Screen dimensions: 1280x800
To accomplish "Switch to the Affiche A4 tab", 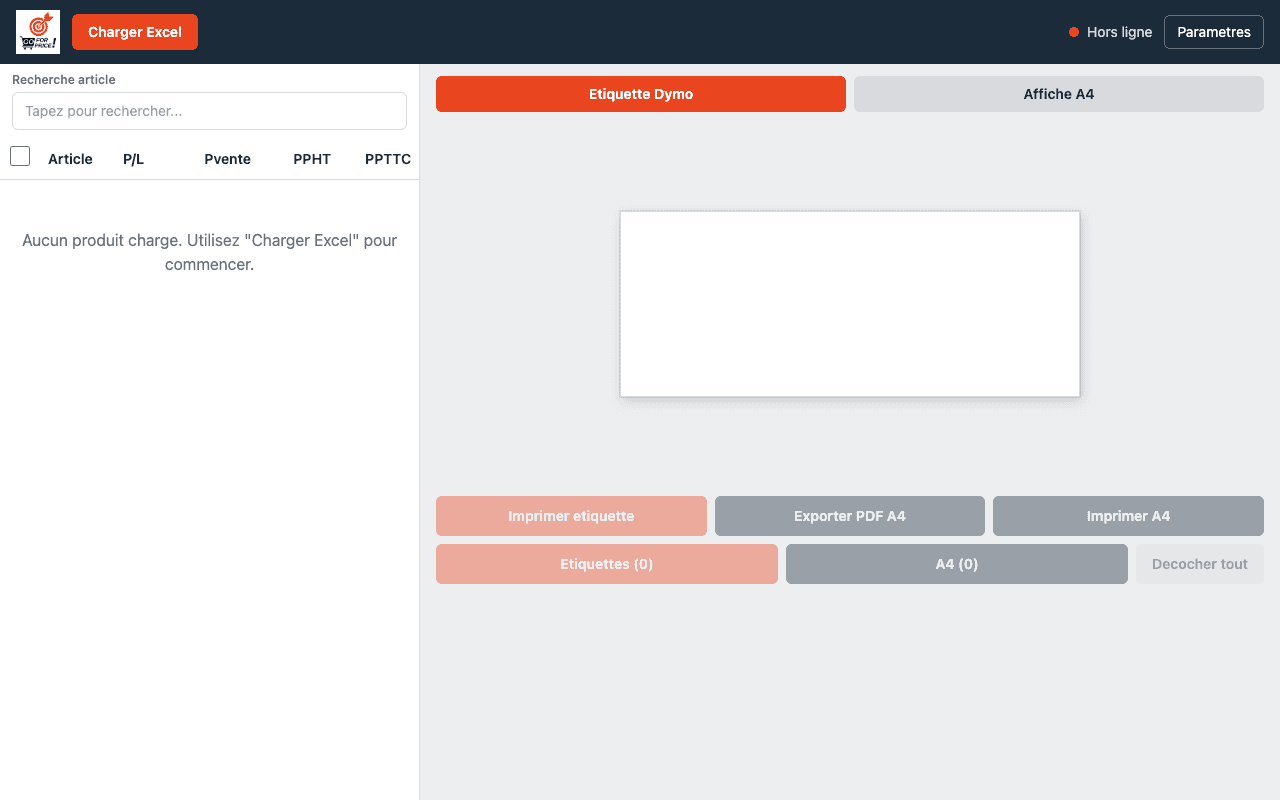I will pos(1059,94).
